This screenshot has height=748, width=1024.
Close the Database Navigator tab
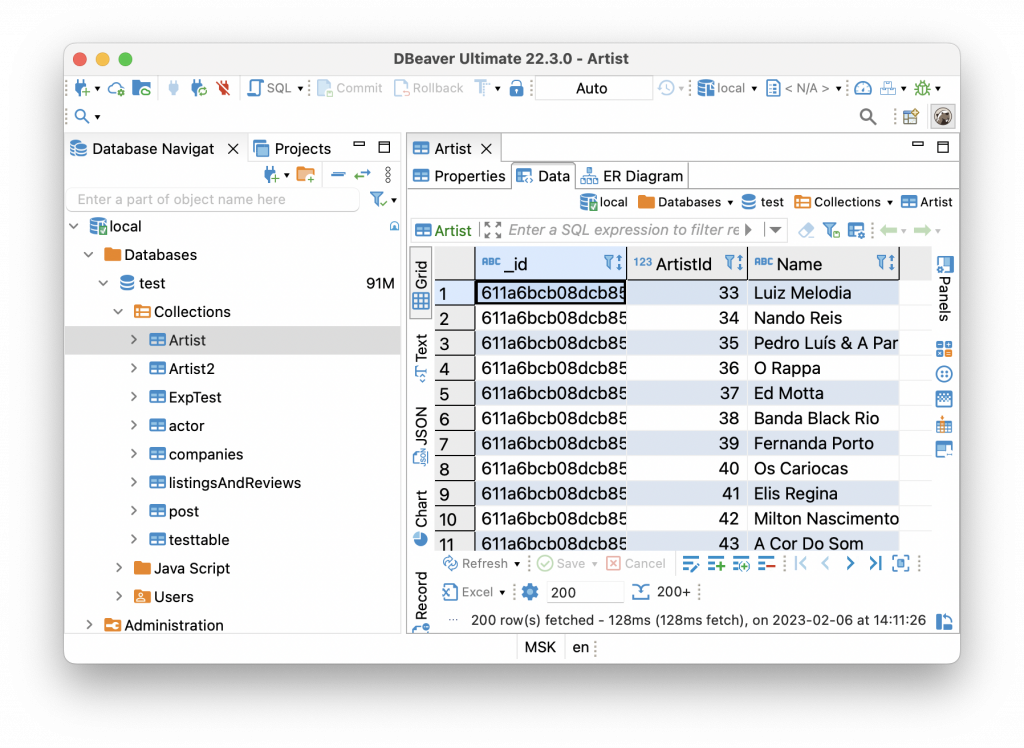[x=233, y=149]
